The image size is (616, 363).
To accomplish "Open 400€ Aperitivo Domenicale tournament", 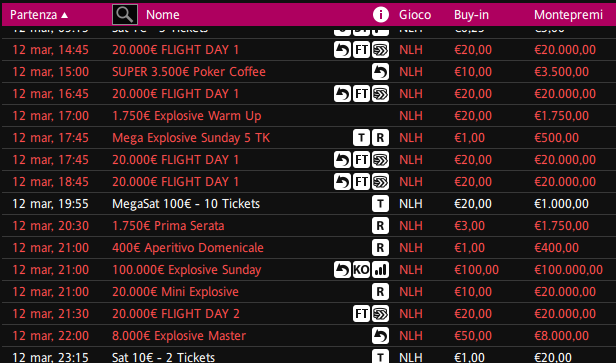I will pos(188,248).
